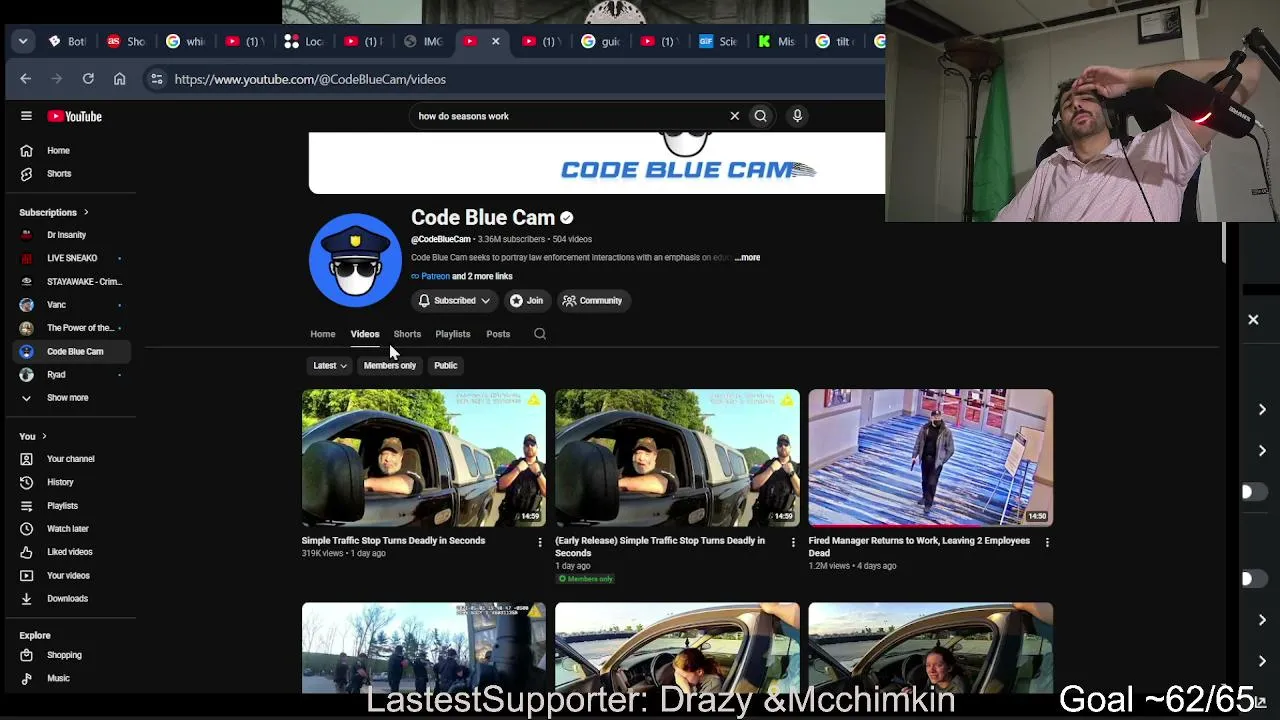Play the Early Release members-only thumbnail

[677, 458]
